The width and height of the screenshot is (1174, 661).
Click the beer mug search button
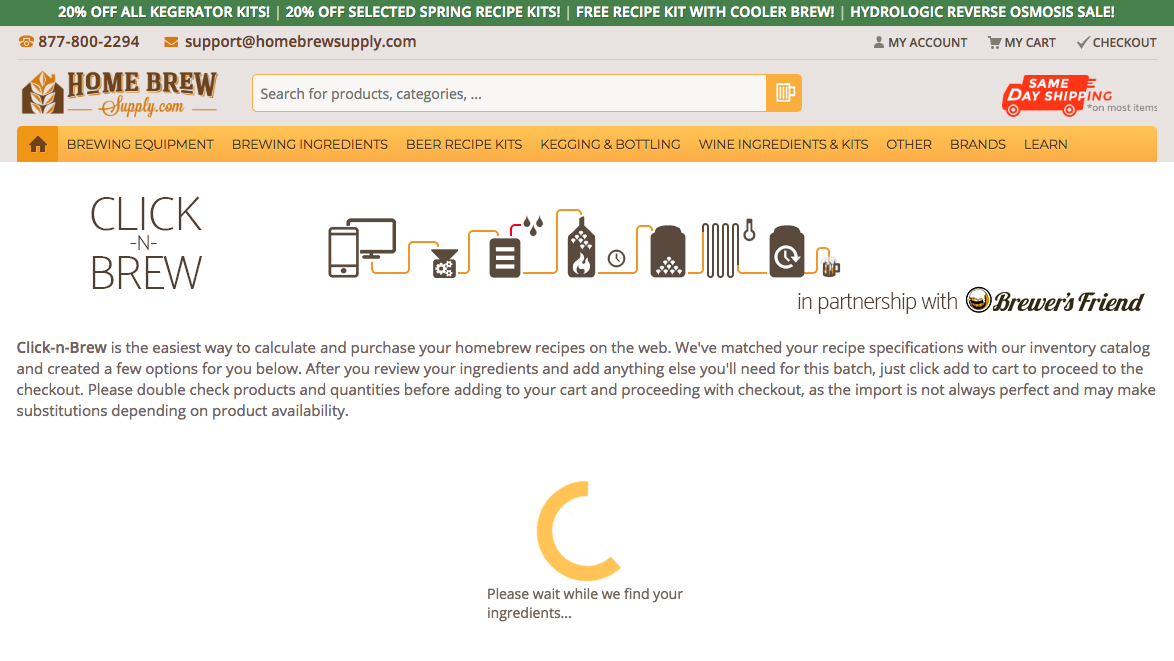pyautogui.click(x=784, y=93)
